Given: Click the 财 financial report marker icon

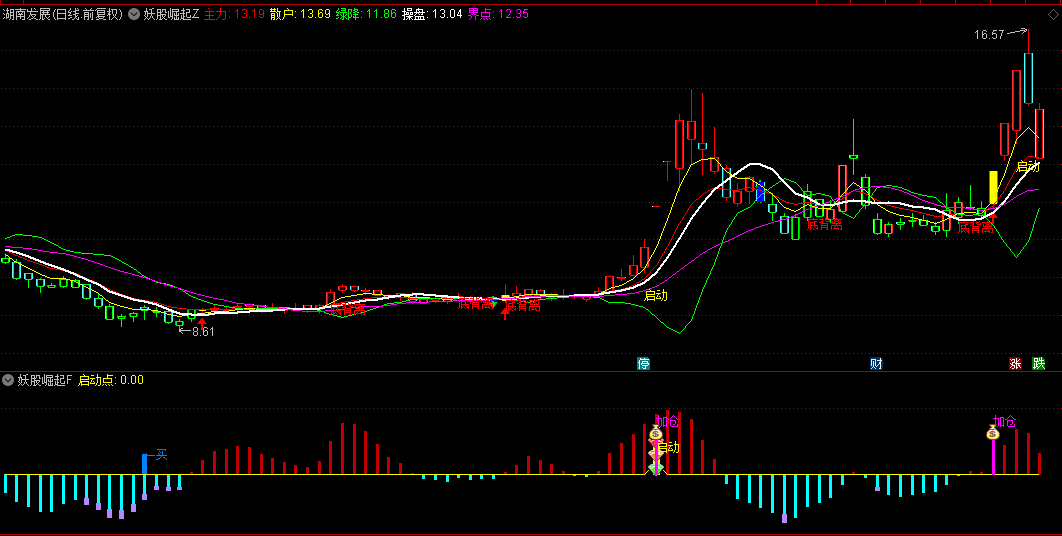Looking at the screenshot, I should 876,363.
